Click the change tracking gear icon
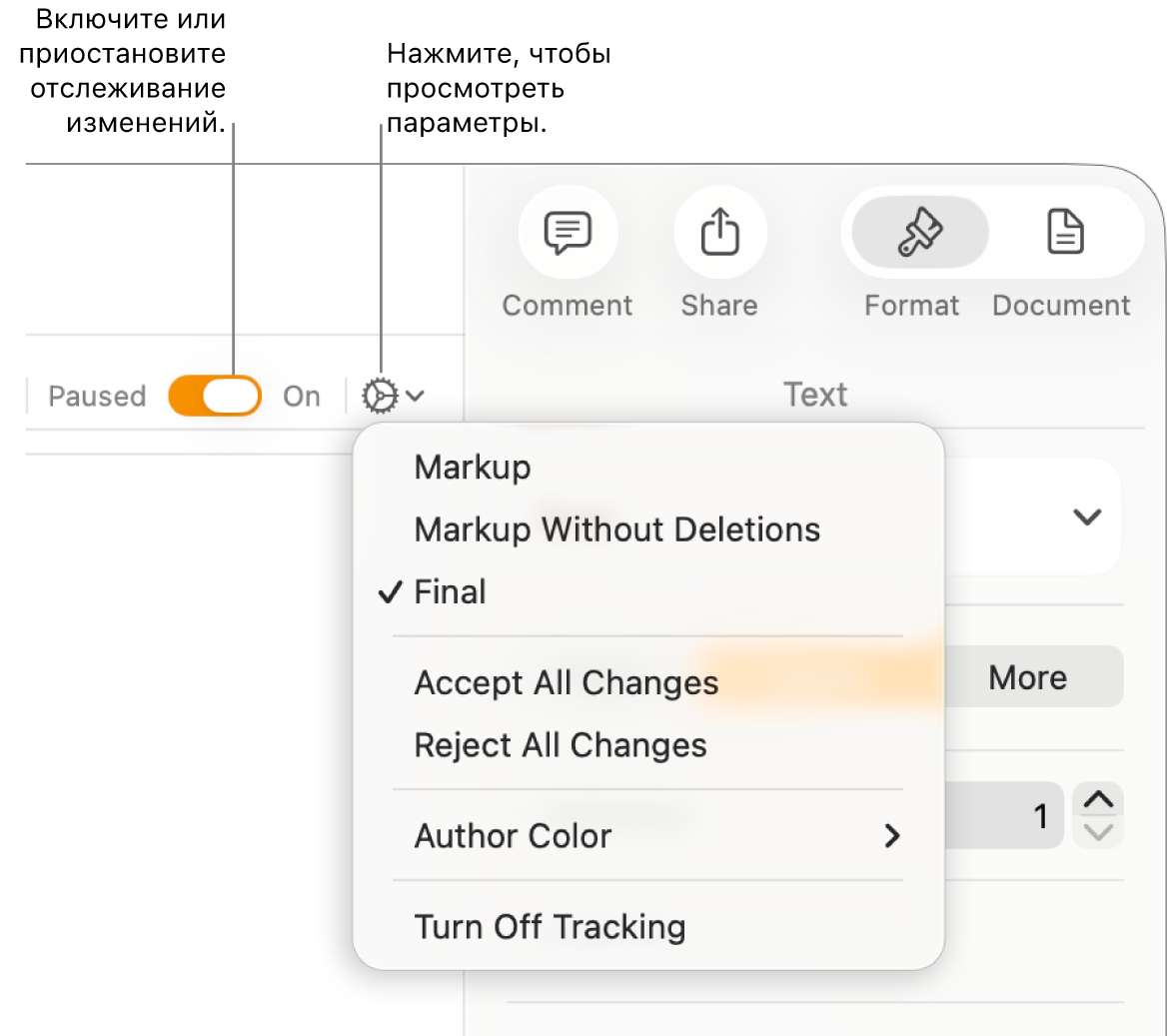The height and width of the screenshot is (1036, 1169). [380, 397]
